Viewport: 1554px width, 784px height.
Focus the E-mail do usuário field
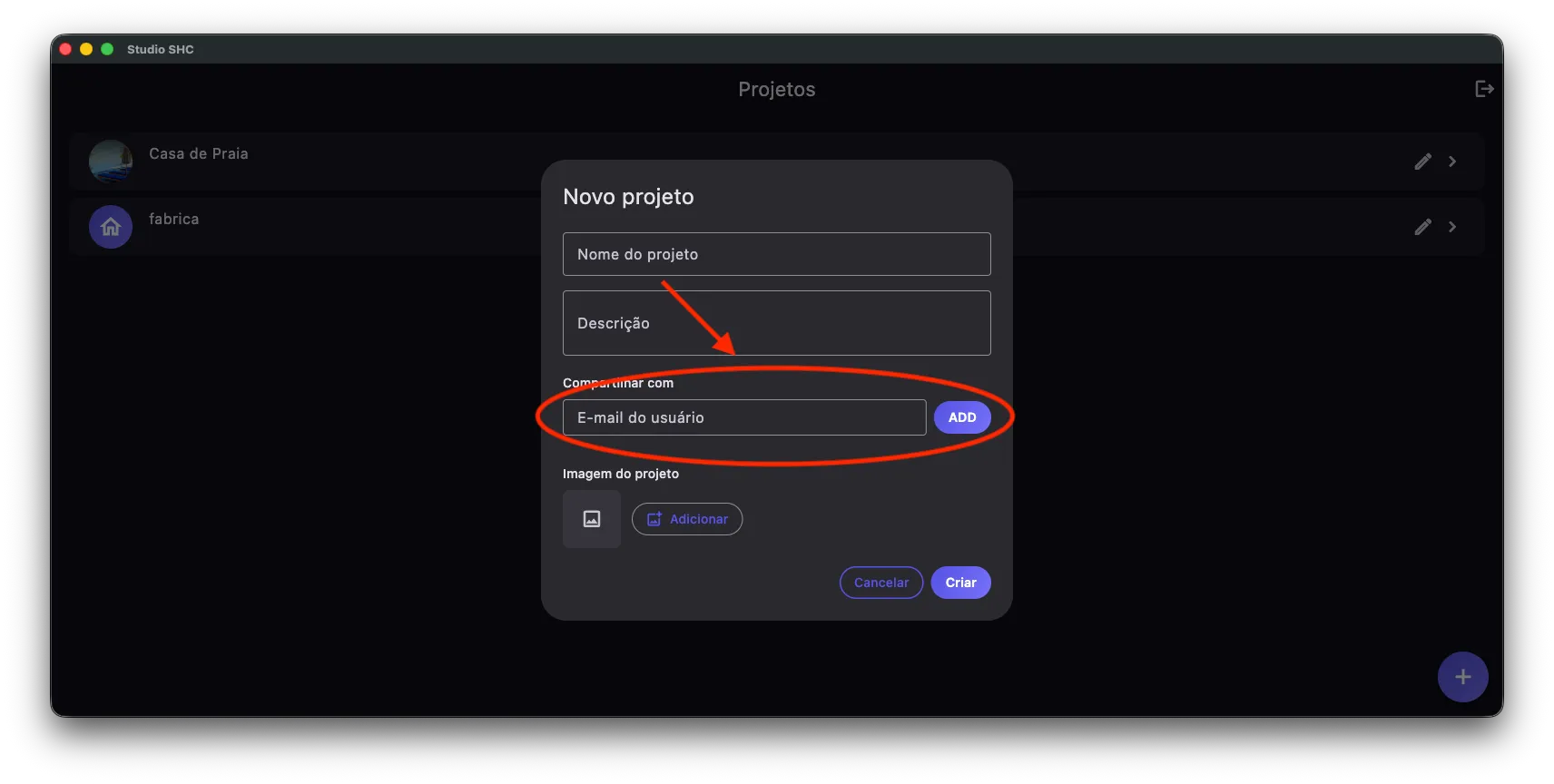[744, 417]
